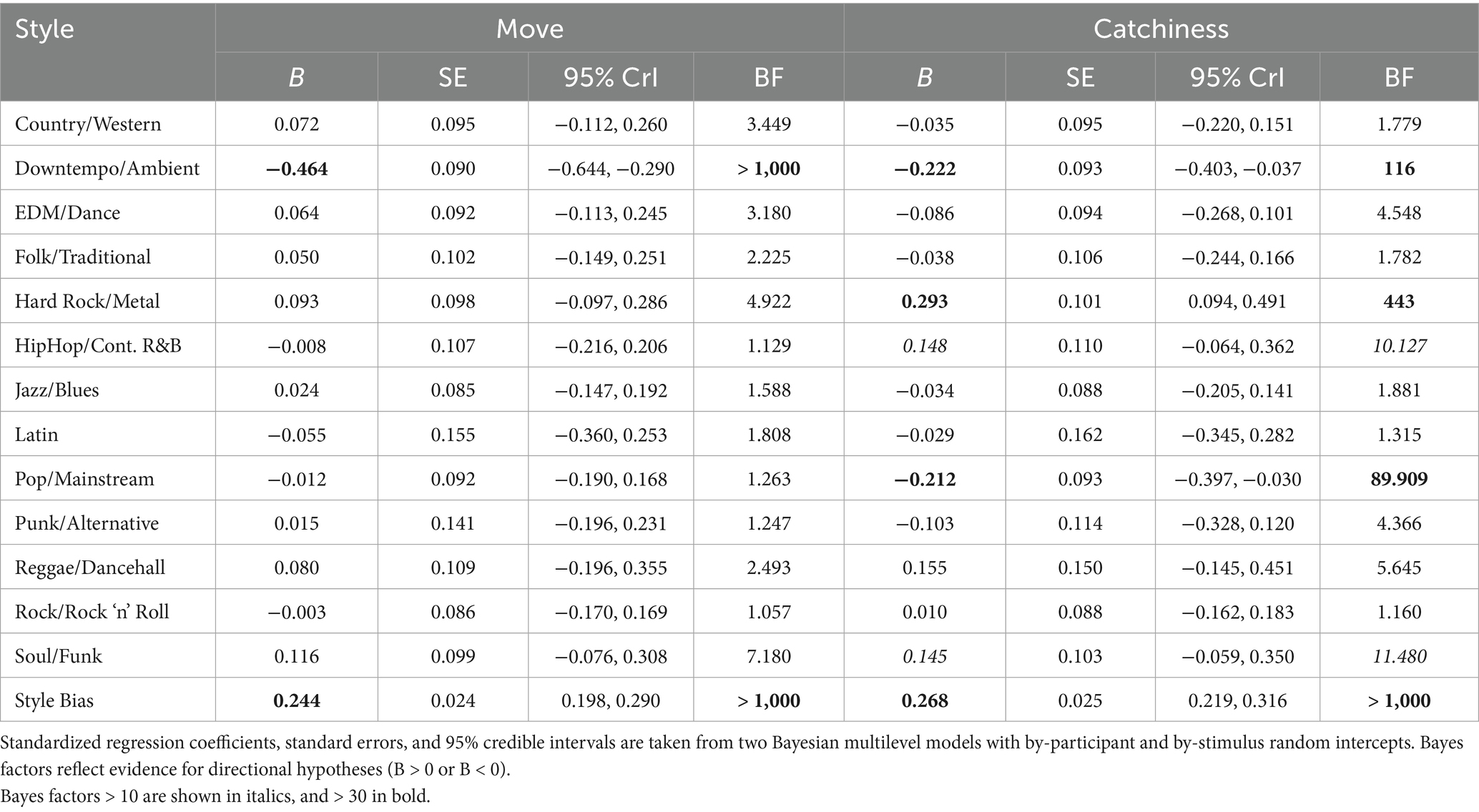
Task: Click the bold −0.464 coefficient cell
Action: click(x=296, y=169)
